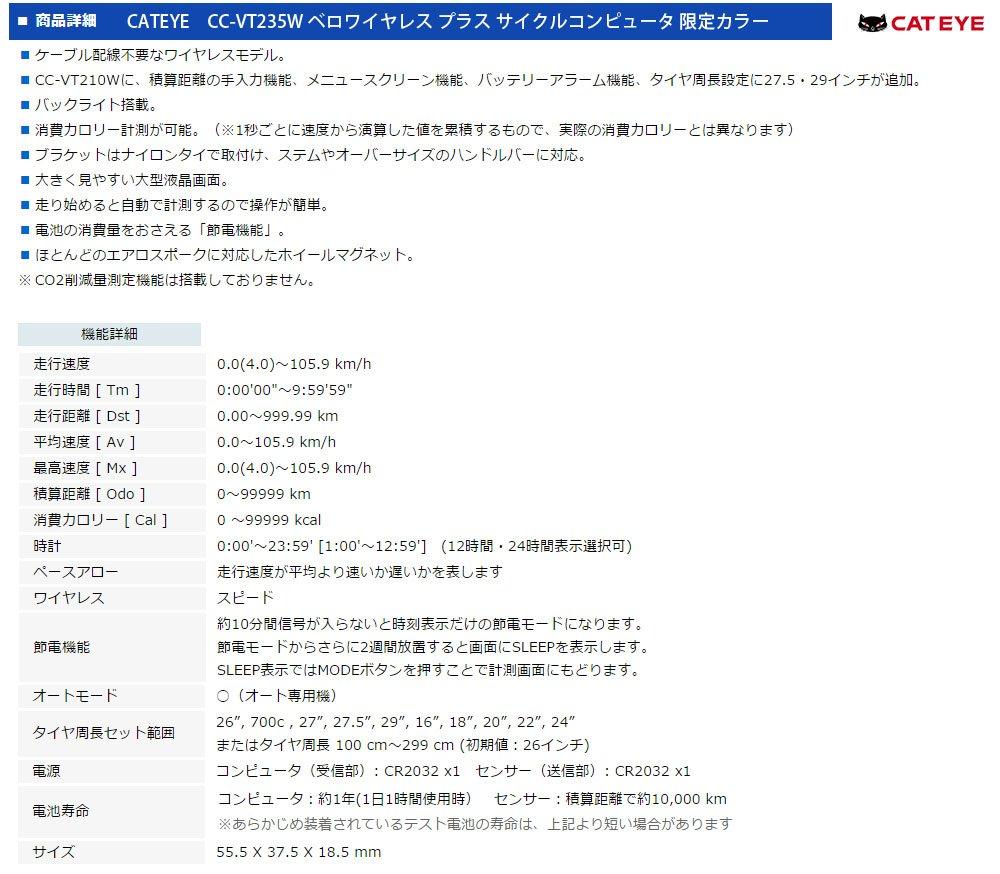Click the circle mark in オートモード row
1000x874 pixels.
tap(223, 696)
